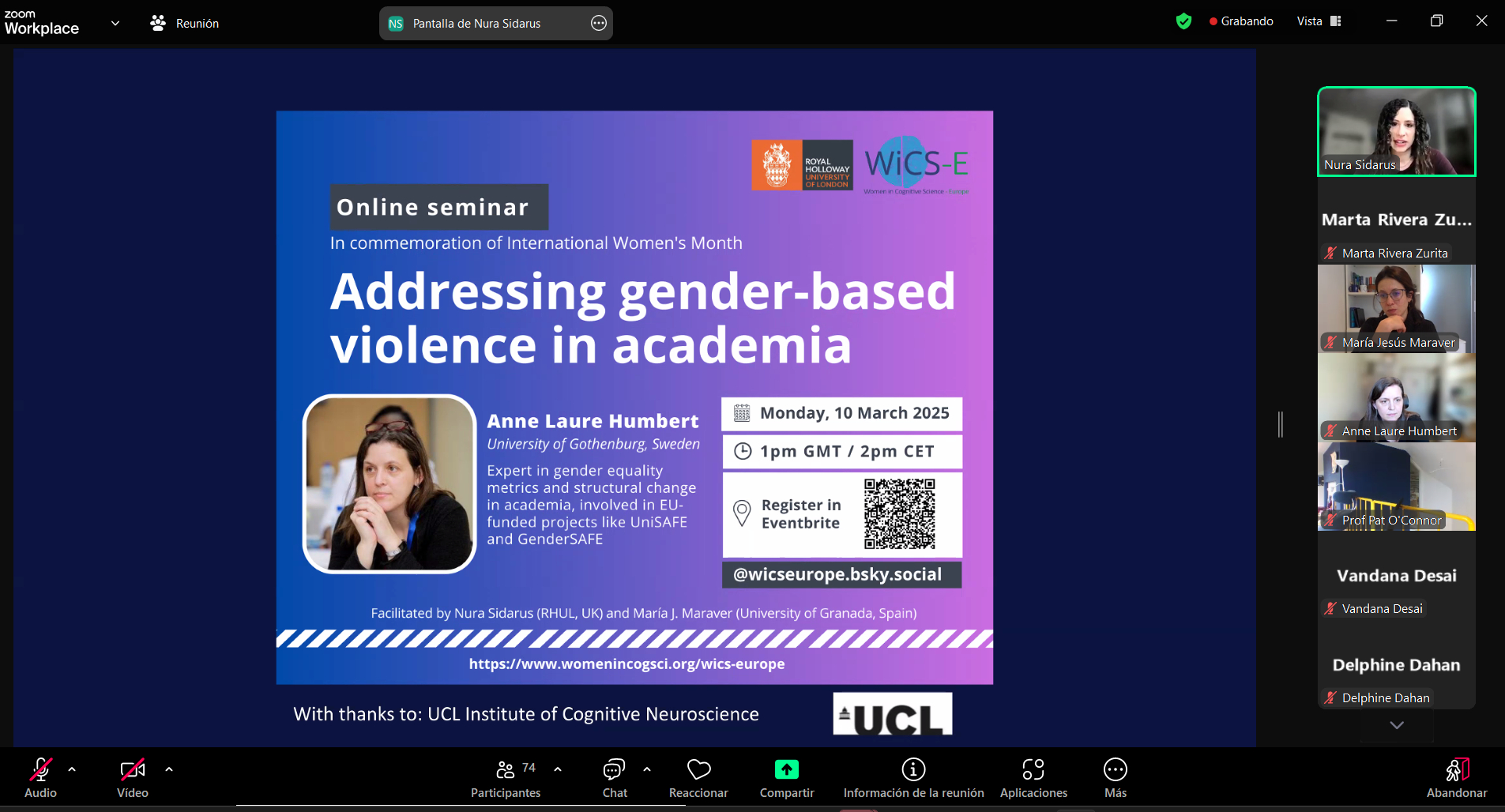The height and width of the screenshot is (812, 1505).
Task: Open the Chat panel
Action: coord(614,778)
